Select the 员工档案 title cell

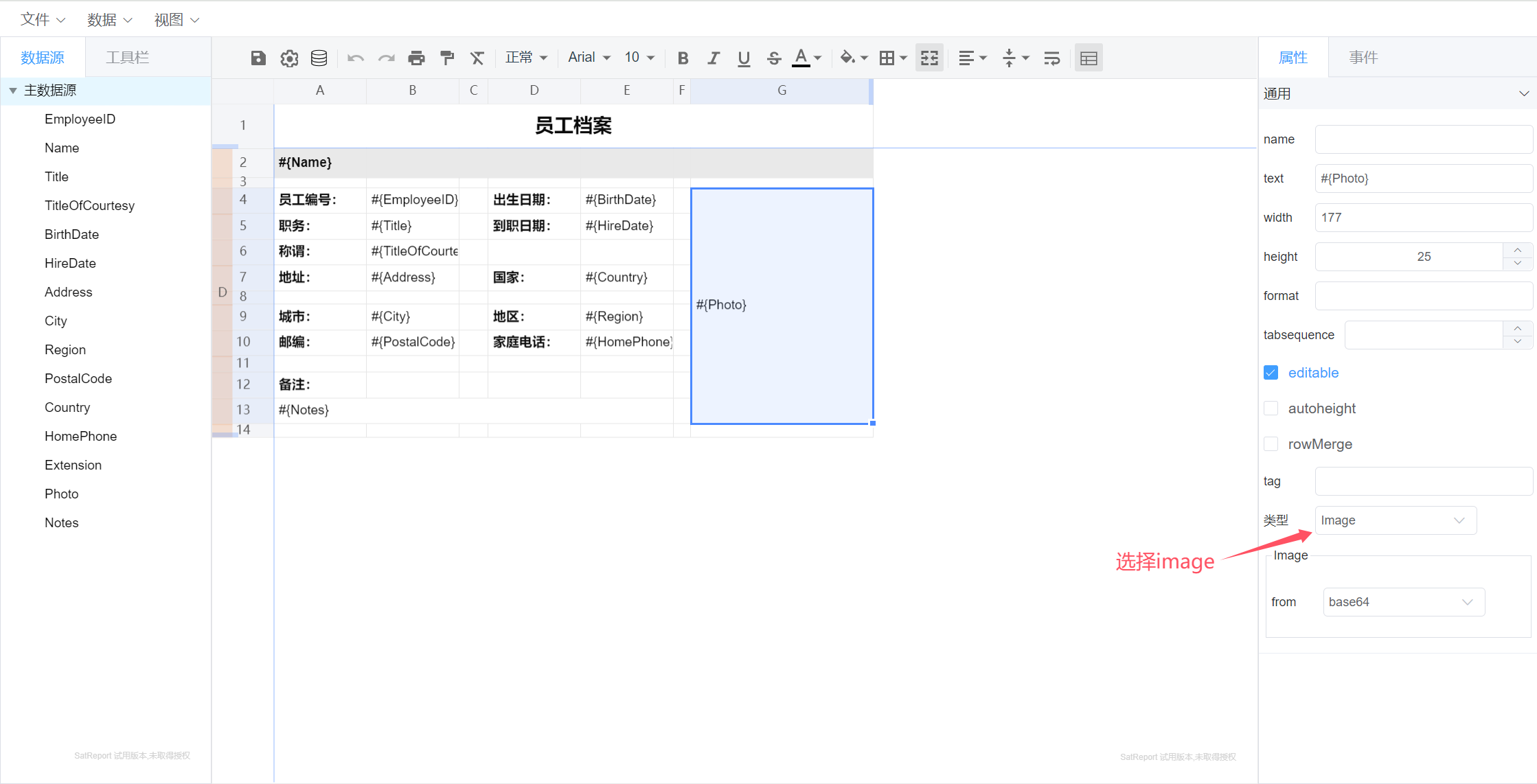click(573, 126)
